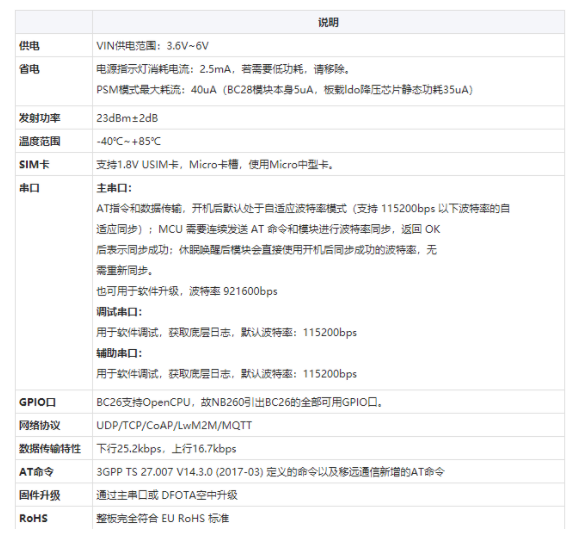Click the line about 电源指示灯消耗电流 2.5mA

[x=223, y=69]
